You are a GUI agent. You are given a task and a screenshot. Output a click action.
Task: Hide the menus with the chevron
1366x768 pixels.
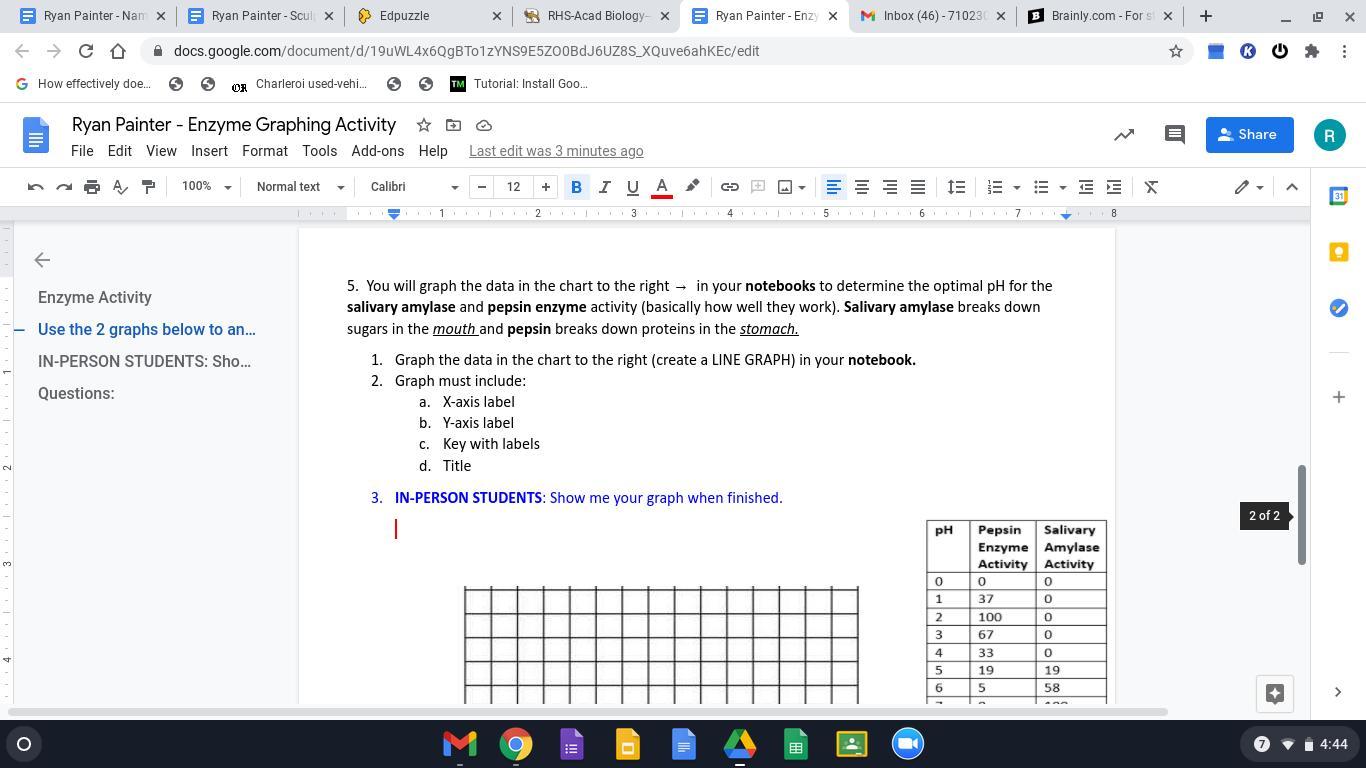click(x=1292, y=187)
